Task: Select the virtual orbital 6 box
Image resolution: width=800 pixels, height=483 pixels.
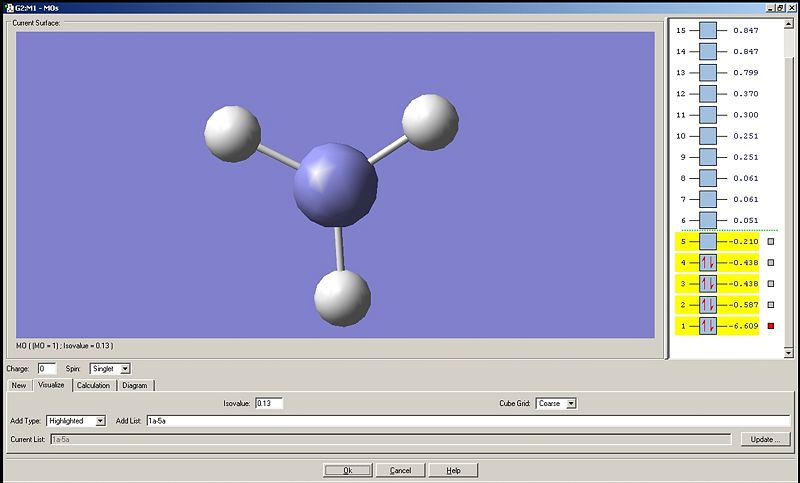Action: [708, 220]
